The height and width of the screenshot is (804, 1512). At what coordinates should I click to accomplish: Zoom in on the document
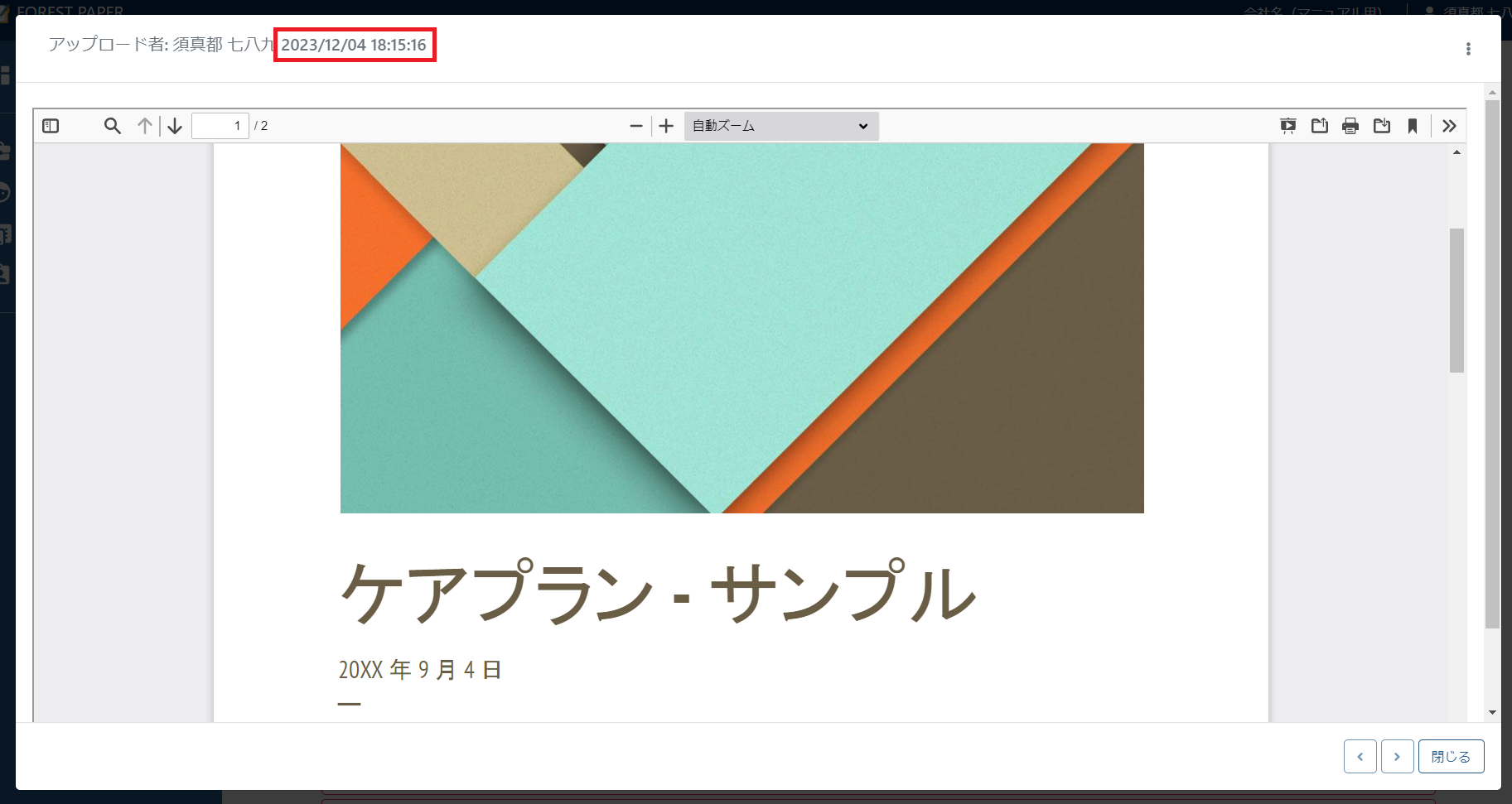[x=666, y=126]
